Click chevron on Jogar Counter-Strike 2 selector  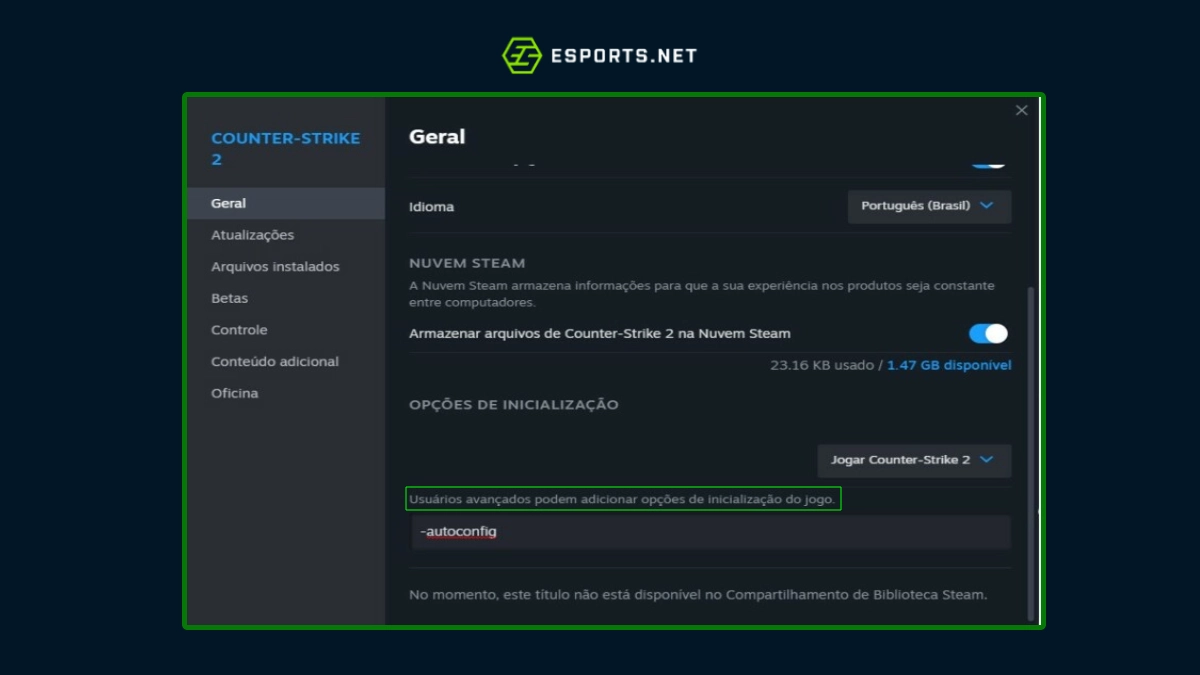pos(987,460)
